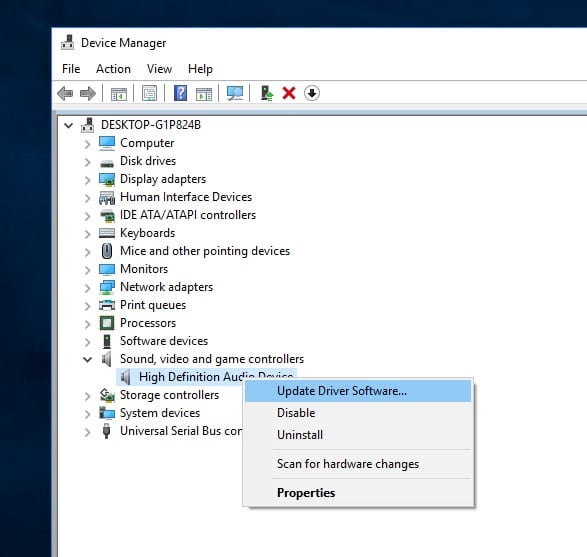Select the Universal Serial Bus controllers label

(181, 431)
